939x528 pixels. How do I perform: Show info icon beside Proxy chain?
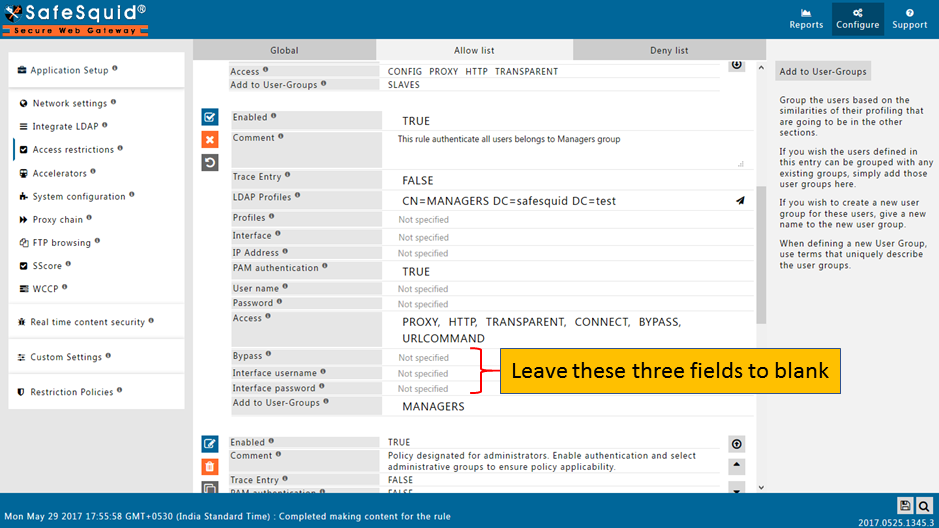coord(89,218)
